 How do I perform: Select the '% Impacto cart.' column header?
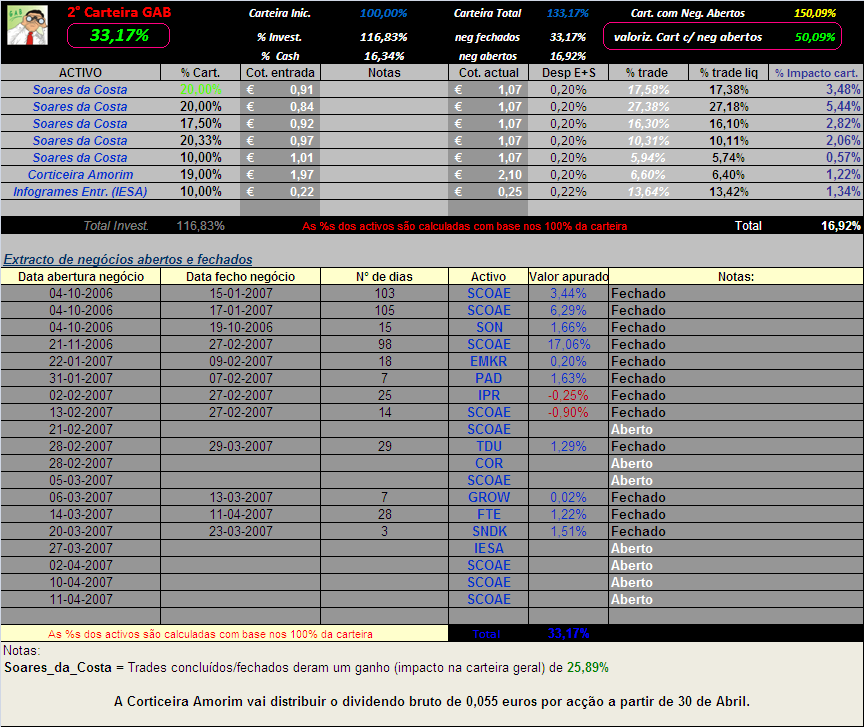click(x=816, y=73)
